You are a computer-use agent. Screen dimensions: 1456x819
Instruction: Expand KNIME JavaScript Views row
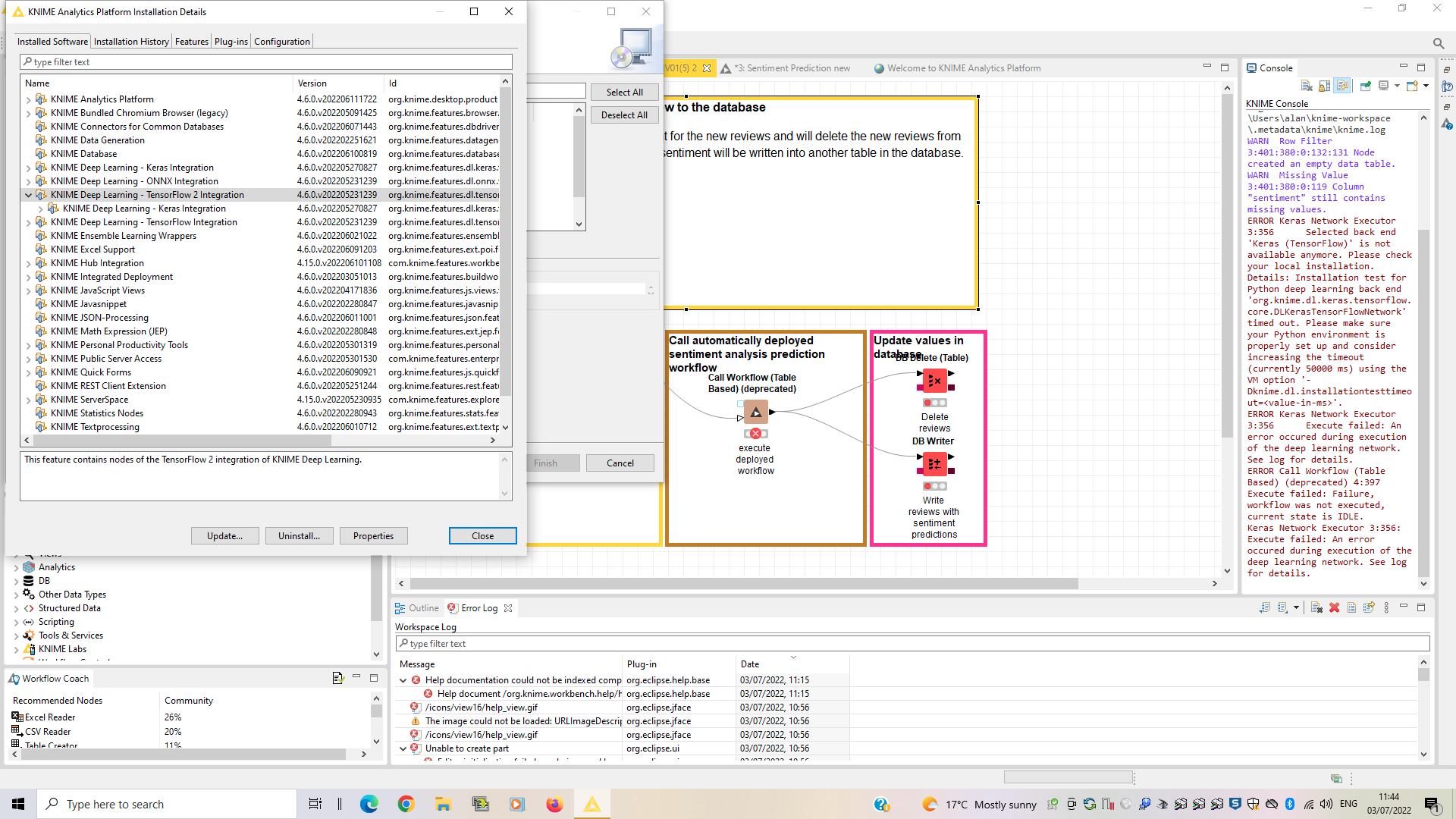[x=29, y=290]
